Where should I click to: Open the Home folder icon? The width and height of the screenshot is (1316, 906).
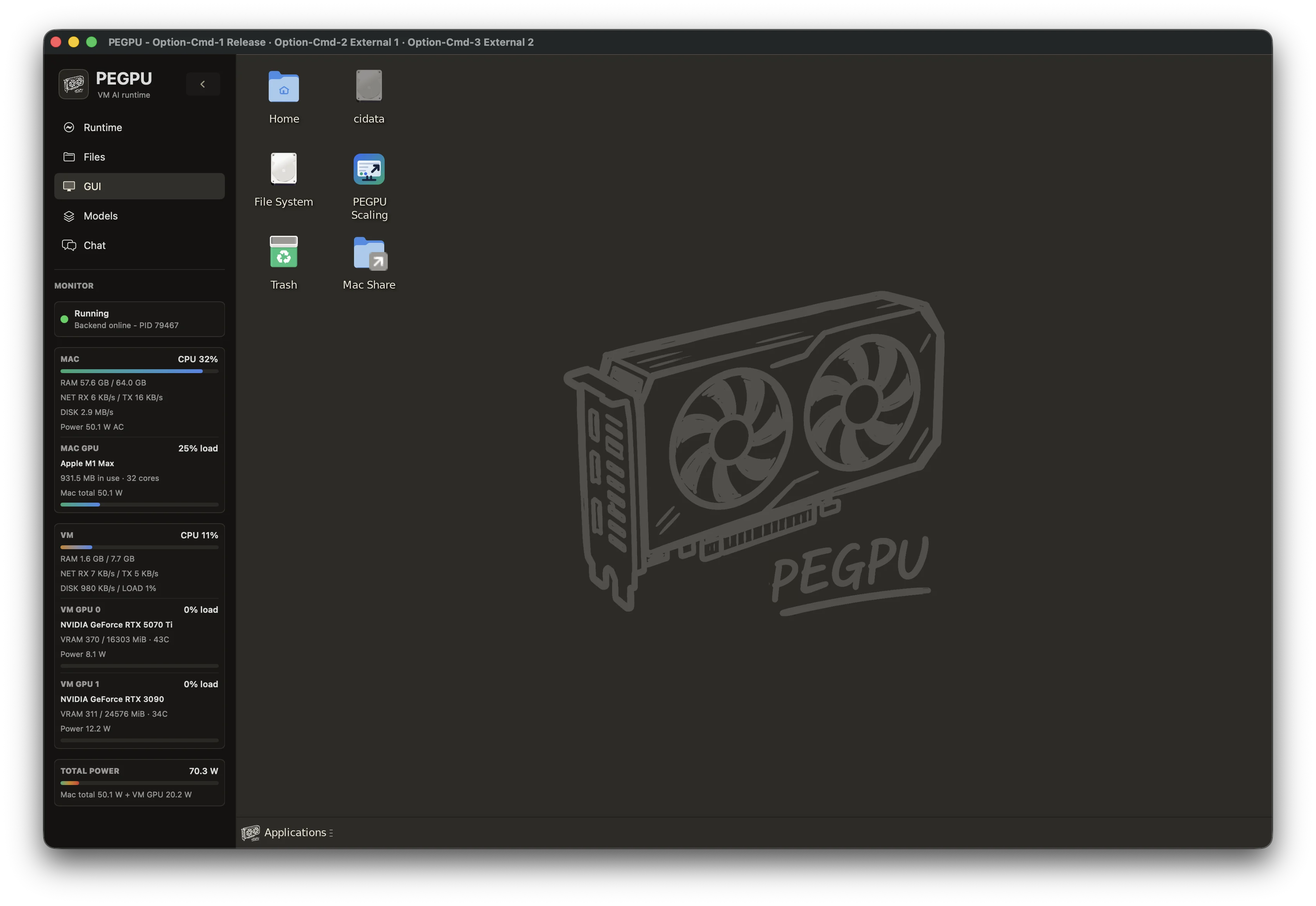[284, 86]
